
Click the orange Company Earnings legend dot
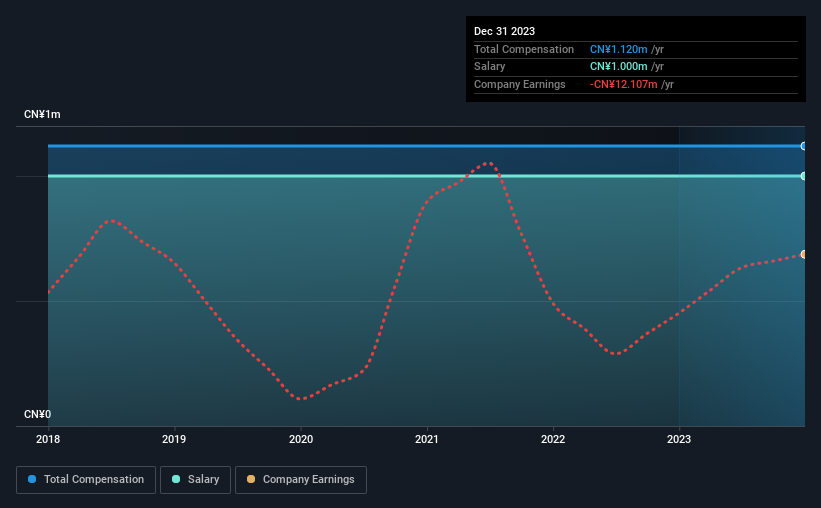point(251,479)
